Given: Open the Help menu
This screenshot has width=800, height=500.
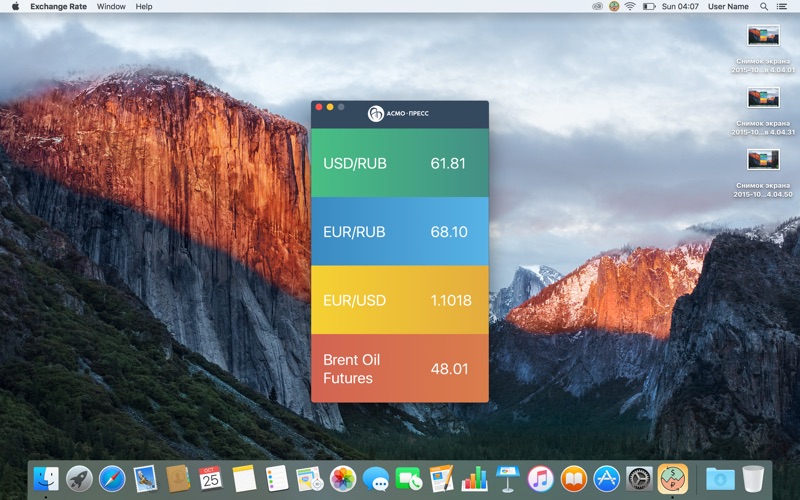Looking at the screenshot, I should (x=144, y=7).
